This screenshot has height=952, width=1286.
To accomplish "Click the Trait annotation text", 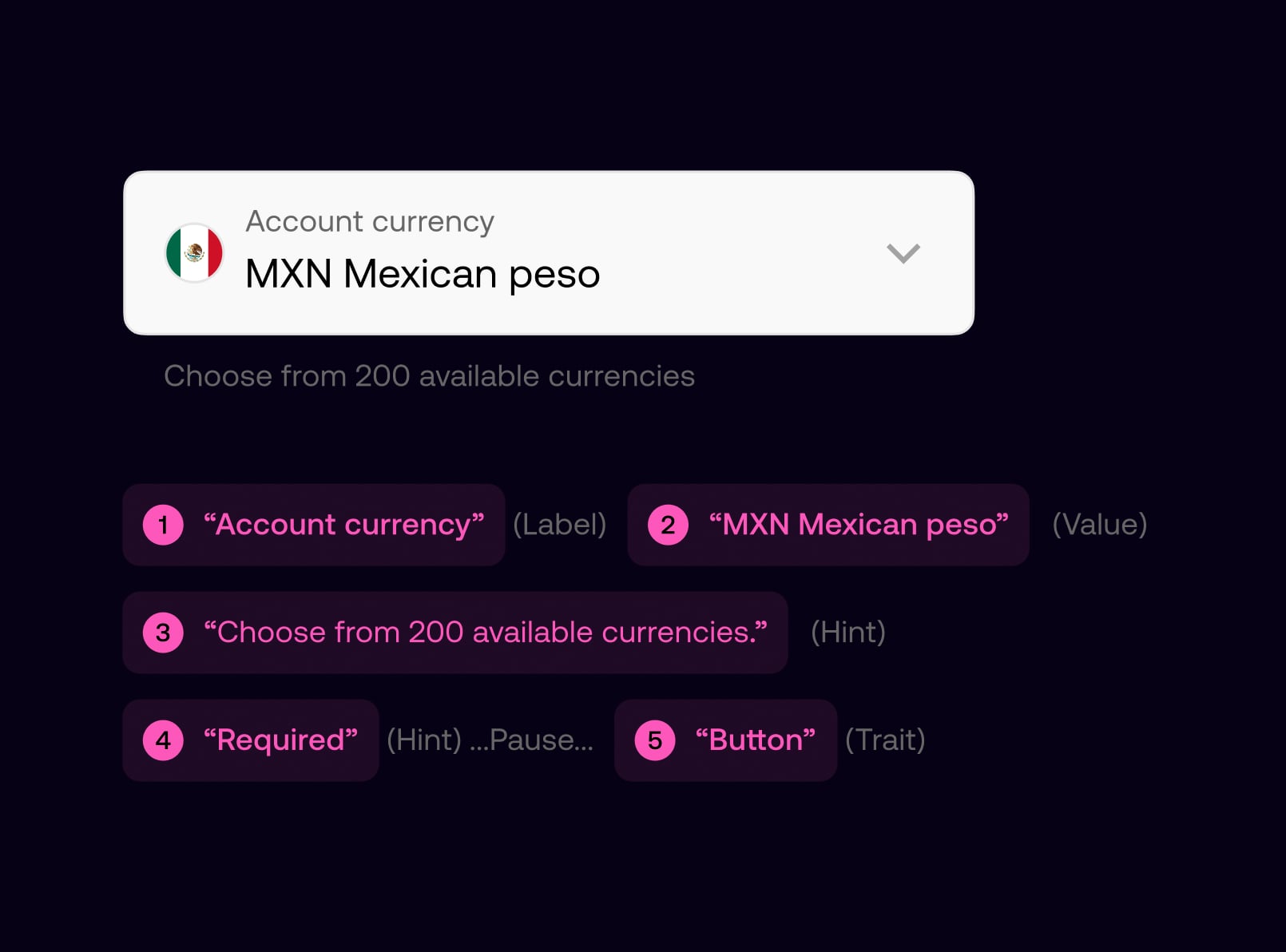I will click(885, 740).
